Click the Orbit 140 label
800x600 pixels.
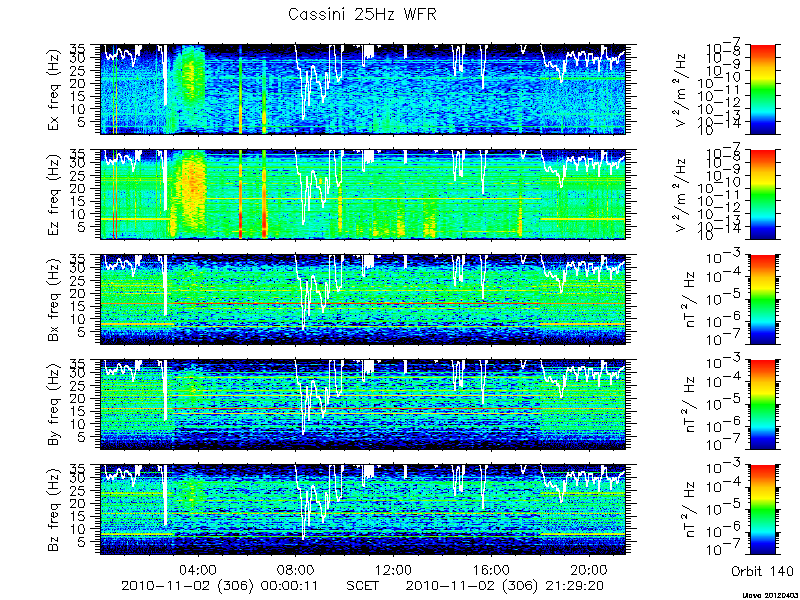coord(761,570)
